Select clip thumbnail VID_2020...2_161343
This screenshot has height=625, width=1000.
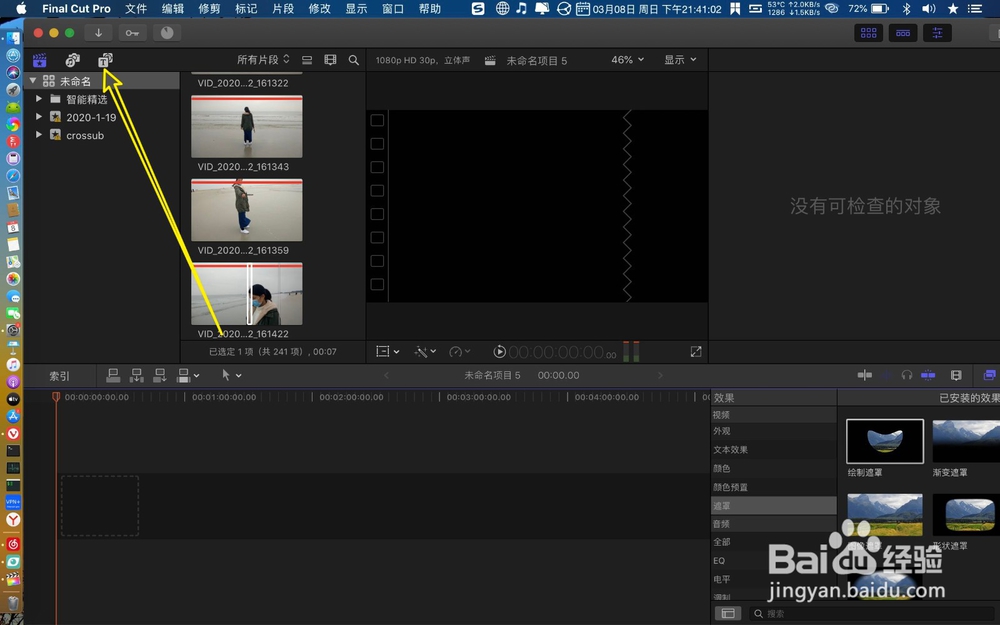(247, 126)
